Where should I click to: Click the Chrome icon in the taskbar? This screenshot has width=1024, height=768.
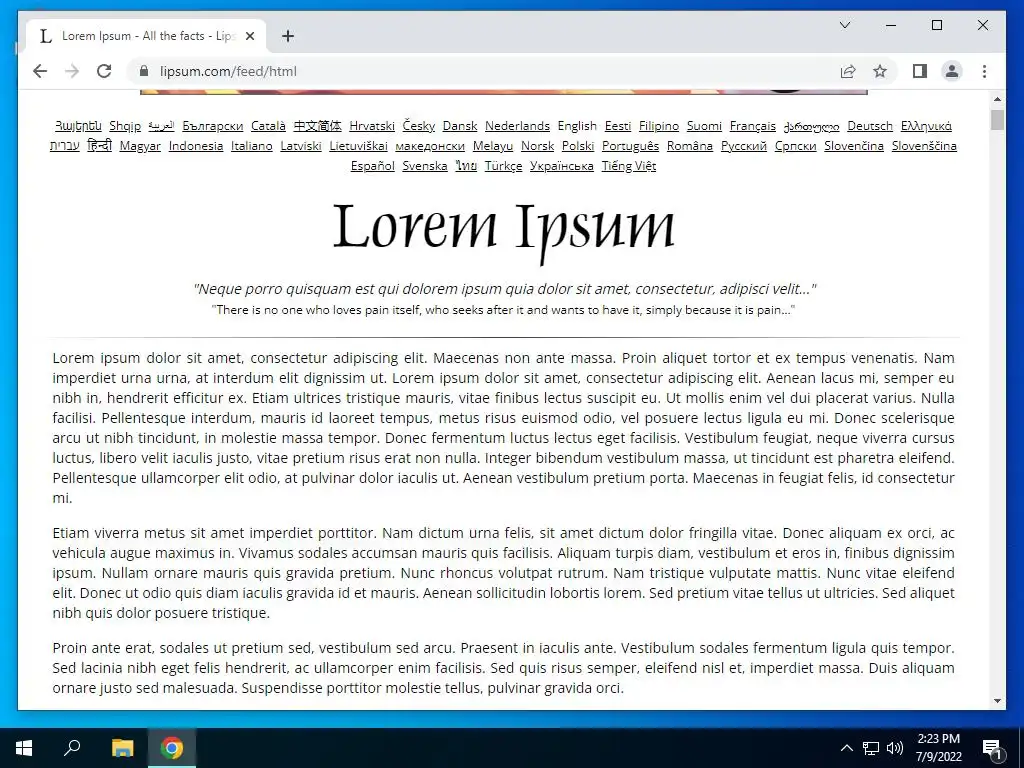pyautogui.click(x=172, y=748)
